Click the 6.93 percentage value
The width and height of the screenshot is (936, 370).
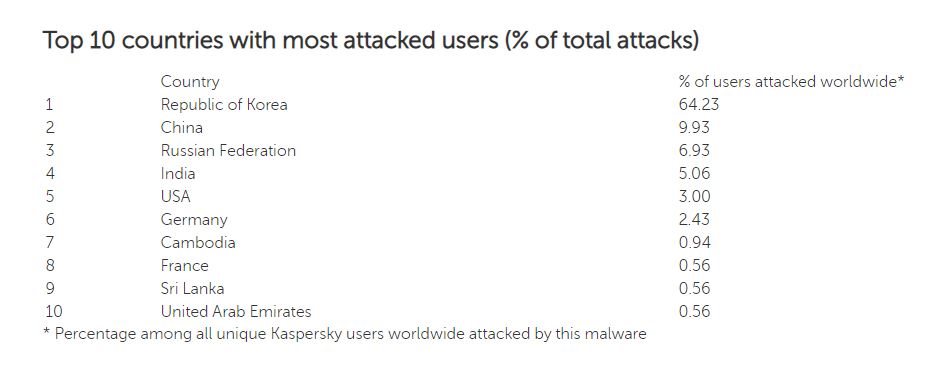point(694,150)
